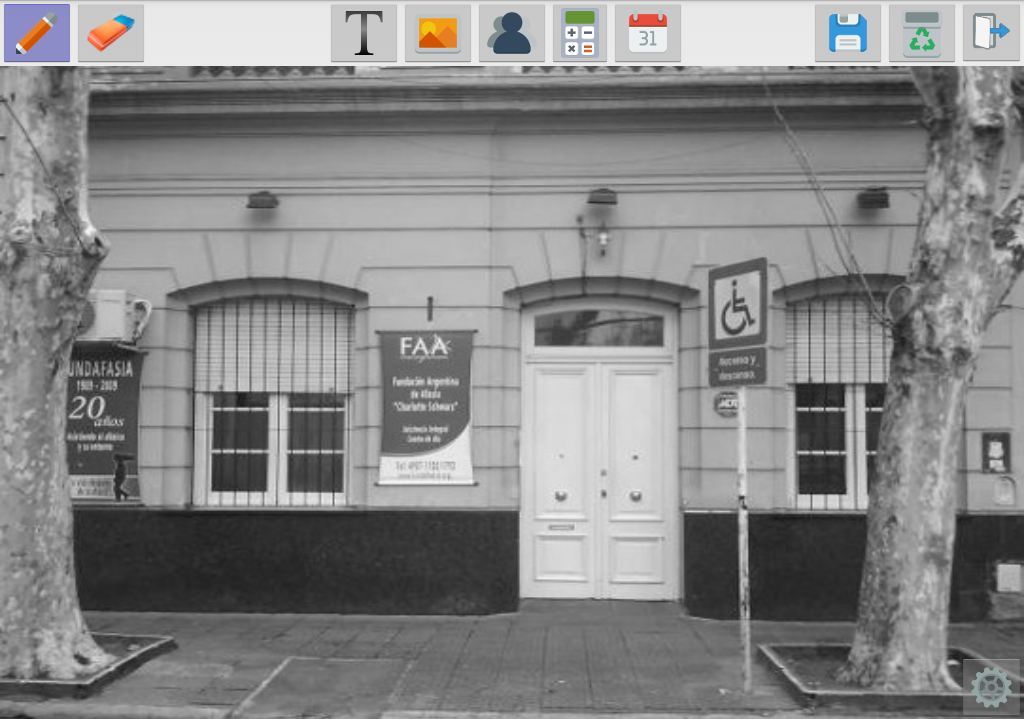Open the person contacts icon

[511, 33]
